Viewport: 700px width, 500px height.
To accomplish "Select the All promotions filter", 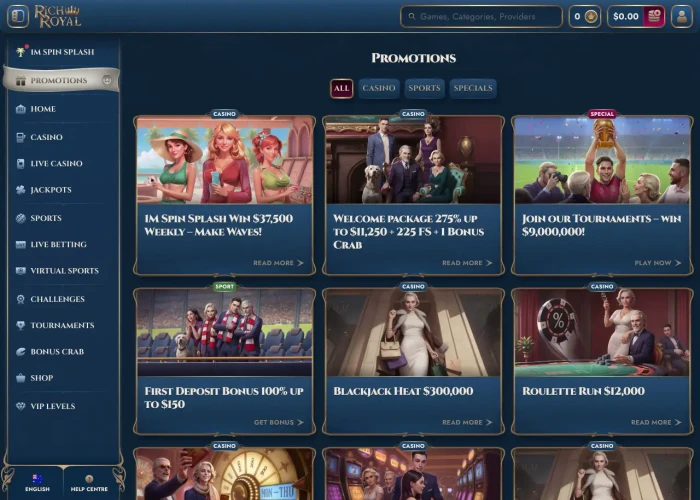I will 342,88.
